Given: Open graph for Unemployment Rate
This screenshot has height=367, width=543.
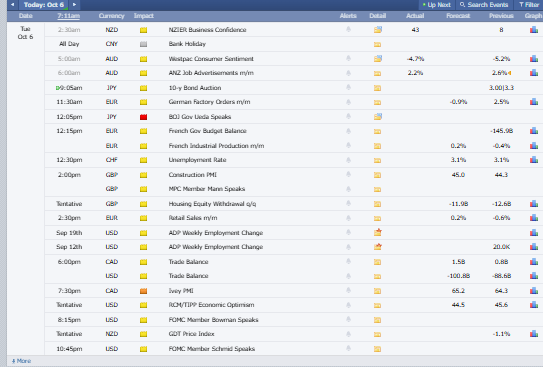Looking at the screenshot, I should coord(534,160).
